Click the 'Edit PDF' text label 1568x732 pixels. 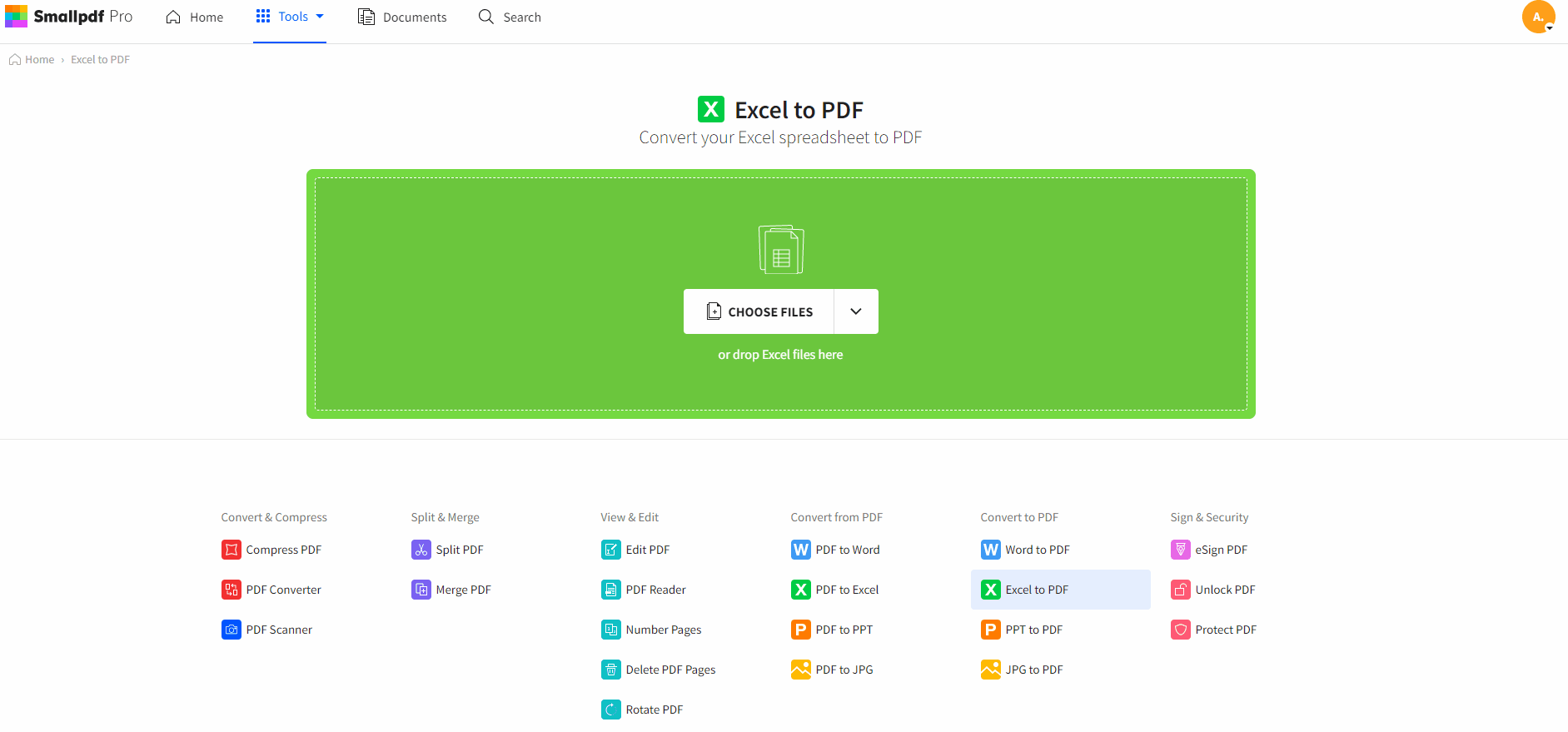coord(648,550)
